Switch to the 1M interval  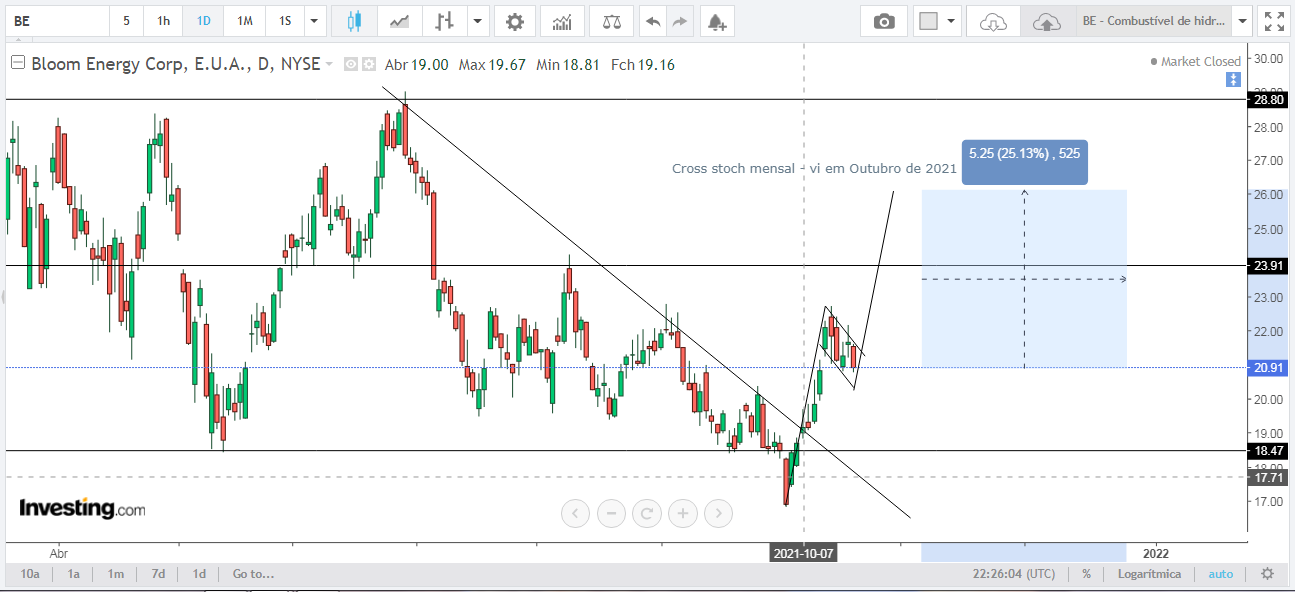(244, 21)
